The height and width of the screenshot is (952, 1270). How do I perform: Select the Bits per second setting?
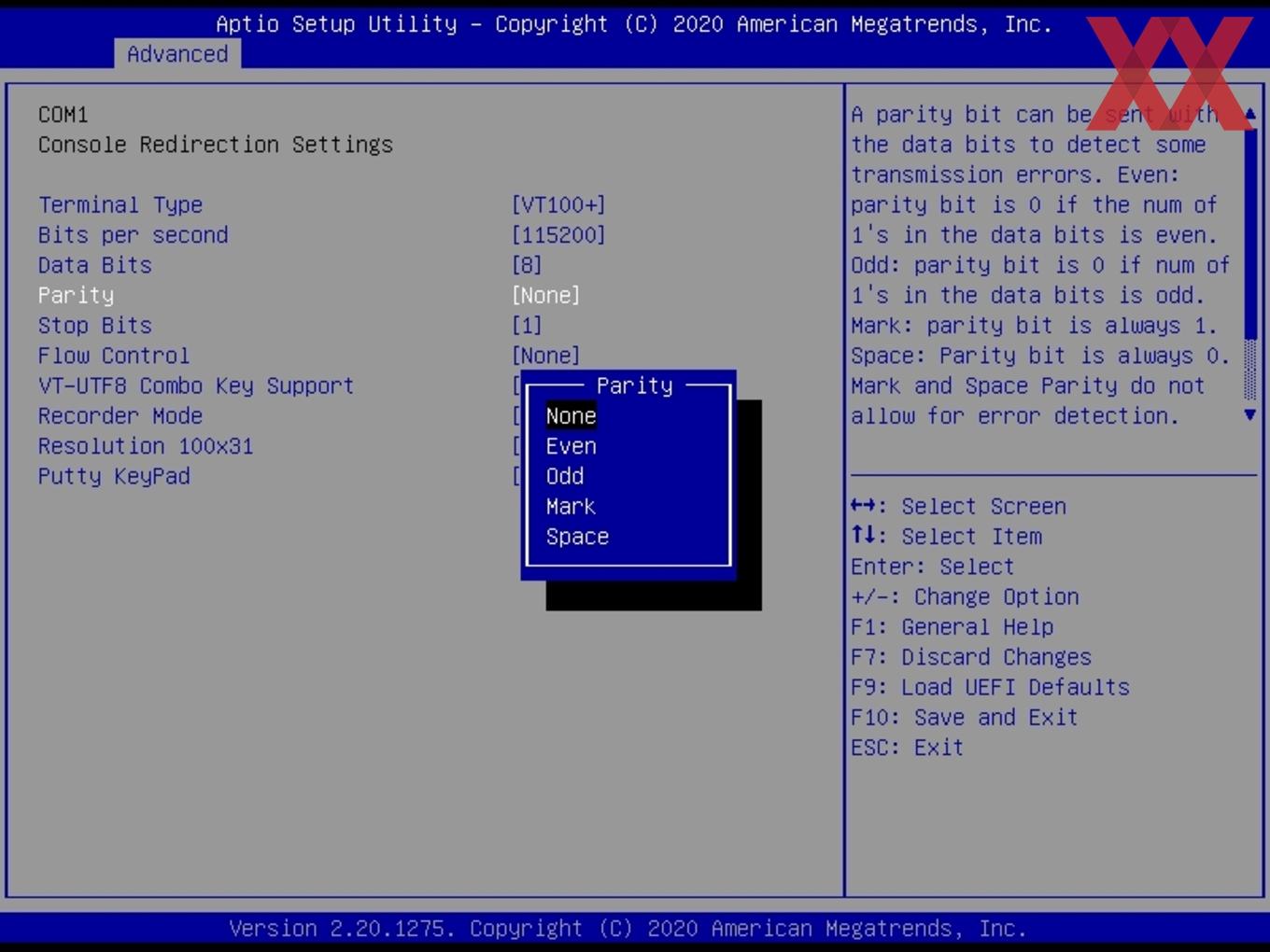pyautogui.click(x=133, y=235)
